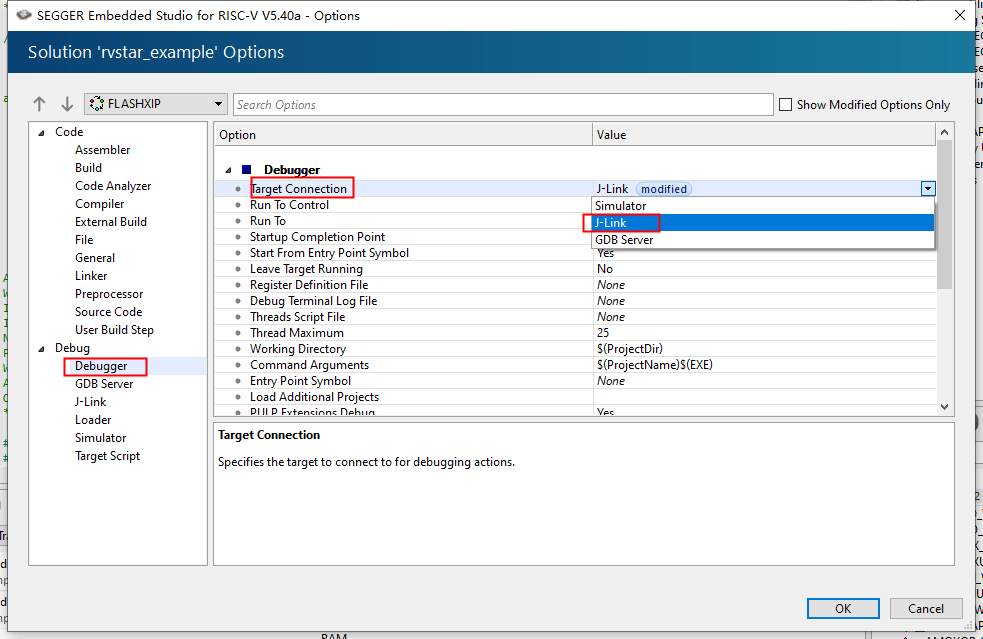This screenshot has width=983, height=639.
Task: Select Compiler tree item
Action: (x=100, y=204)
